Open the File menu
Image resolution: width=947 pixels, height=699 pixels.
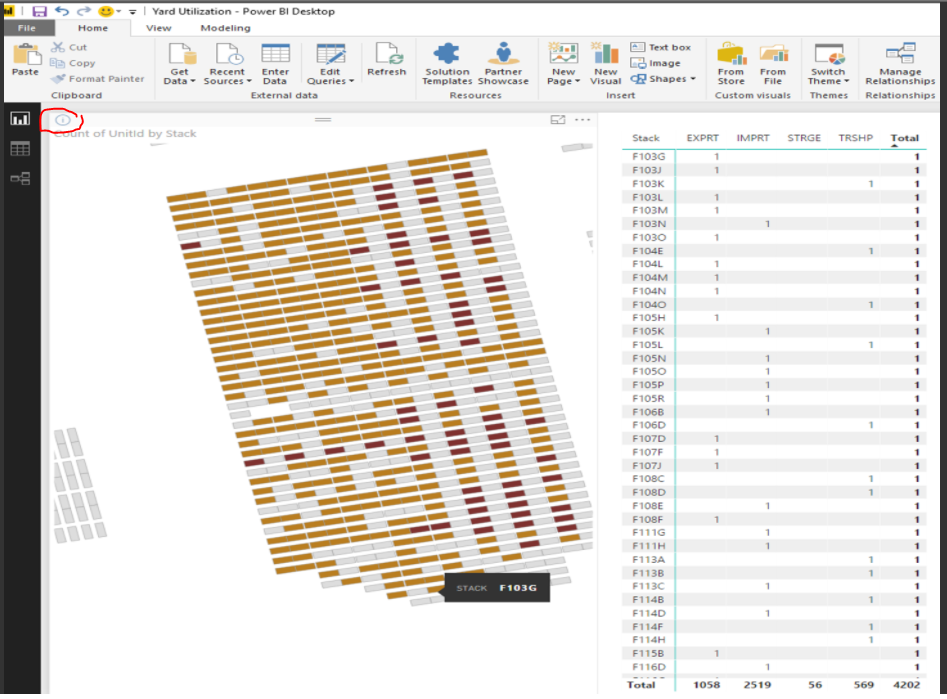point(27,28)
